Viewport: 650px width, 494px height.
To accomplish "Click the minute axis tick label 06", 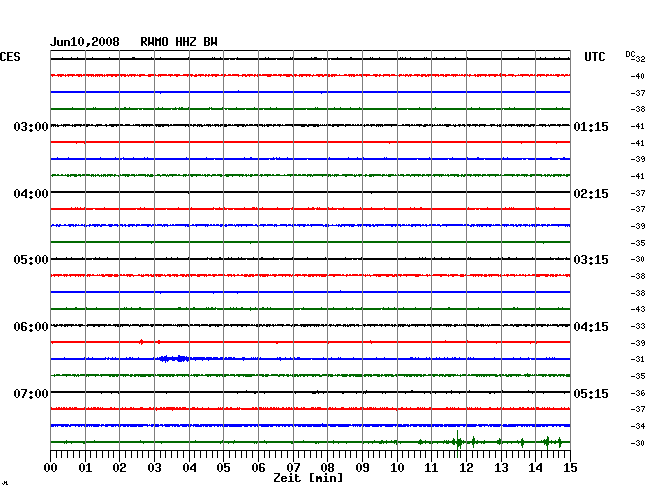I will (x=258, y=468).
